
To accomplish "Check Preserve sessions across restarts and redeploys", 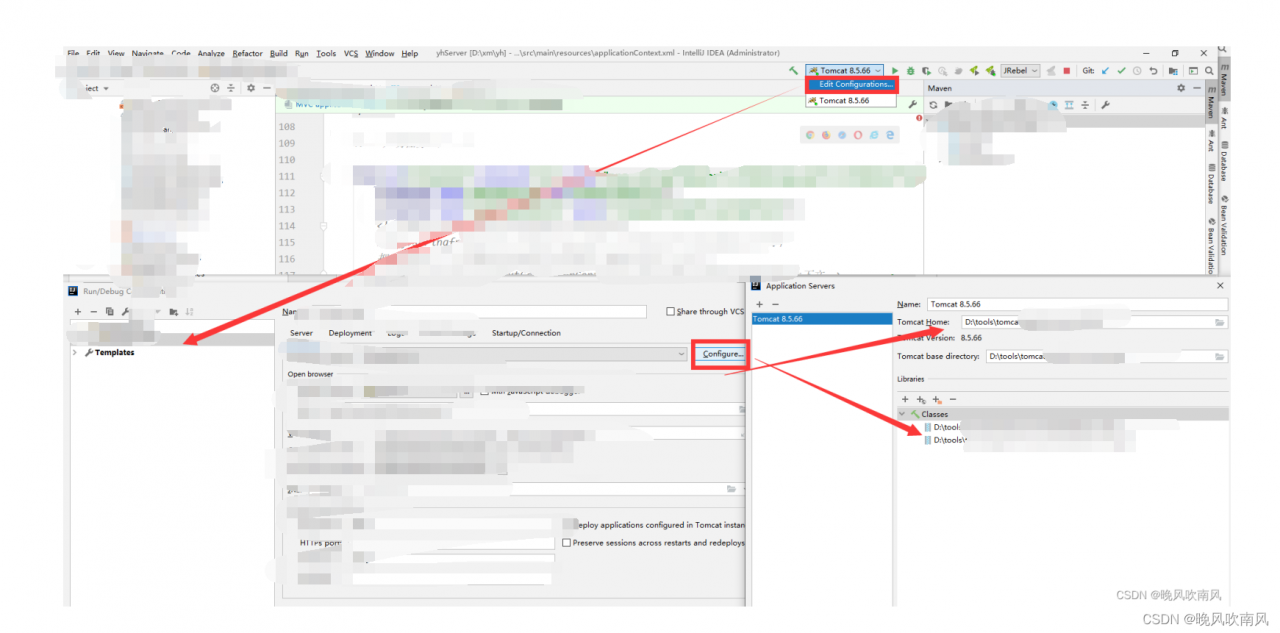I will point(566,543).
